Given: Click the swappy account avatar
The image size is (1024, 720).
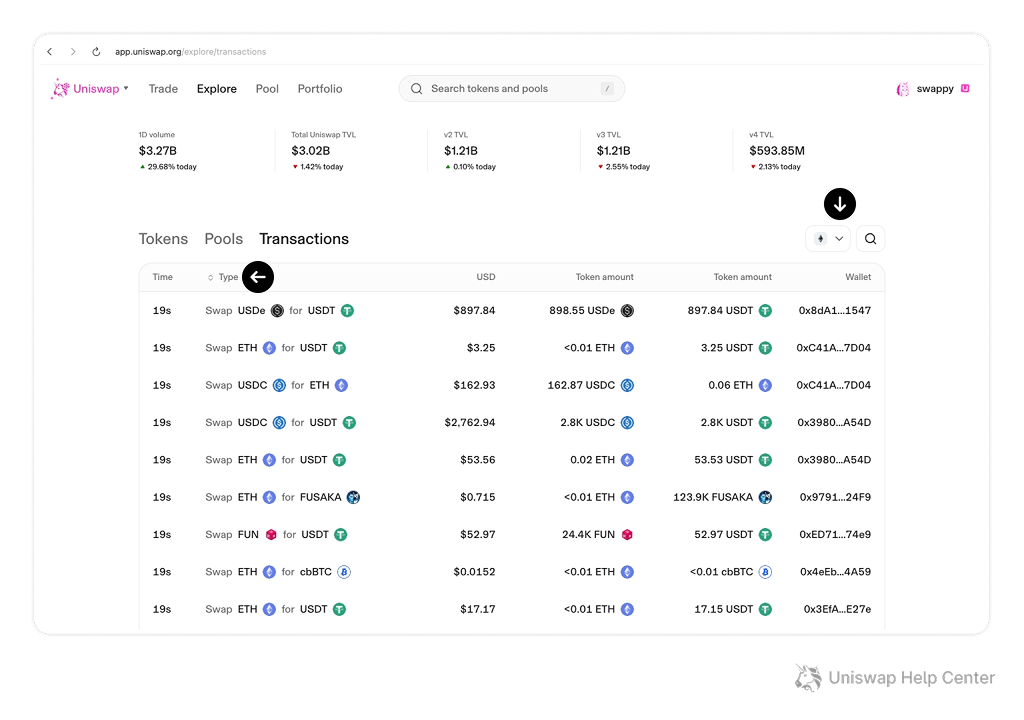Looking at the screenshot, I should 903,89.
